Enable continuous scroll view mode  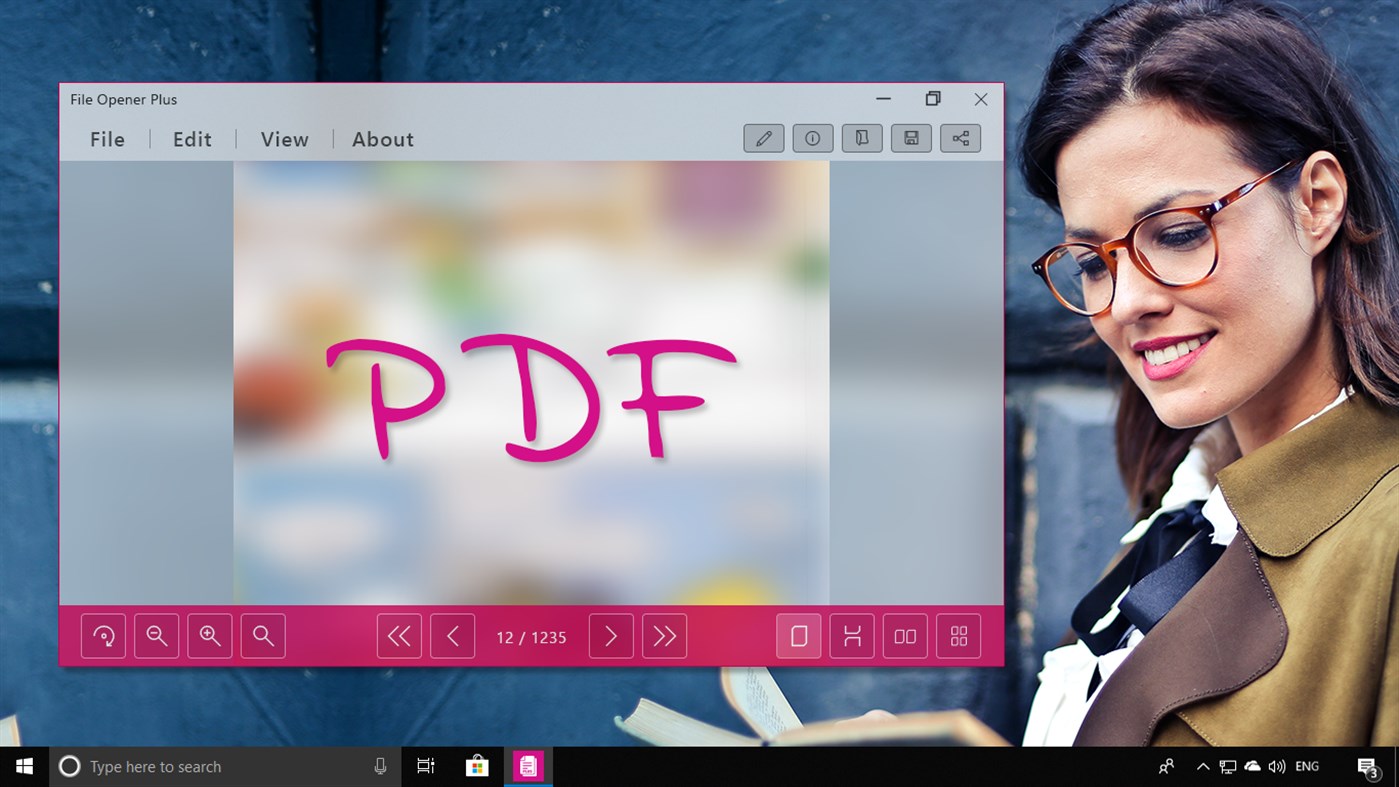point(851,635)
